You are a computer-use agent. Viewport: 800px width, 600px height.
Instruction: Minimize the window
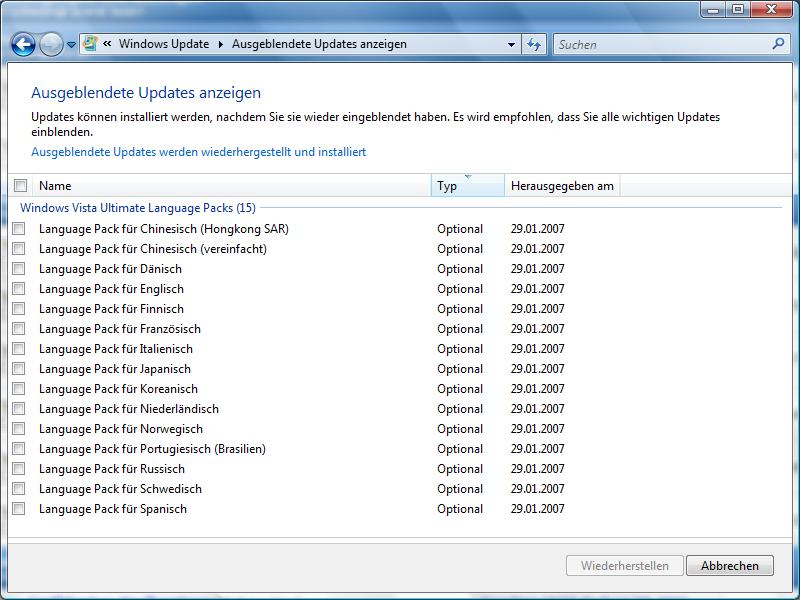pos(713,10)
